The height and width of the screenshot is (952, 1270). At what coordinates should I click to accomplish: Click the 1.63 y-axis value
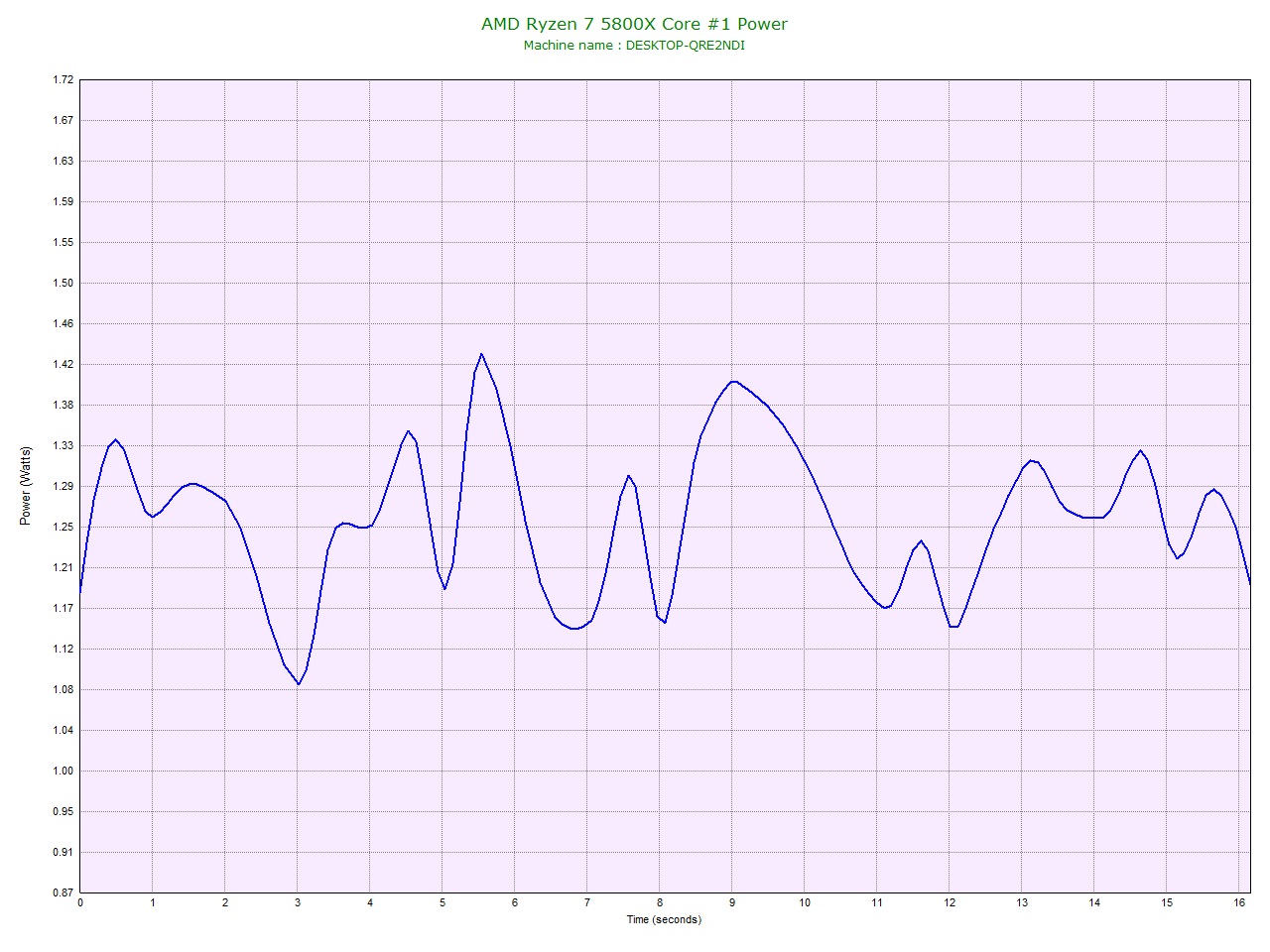(x=63, y=162)
